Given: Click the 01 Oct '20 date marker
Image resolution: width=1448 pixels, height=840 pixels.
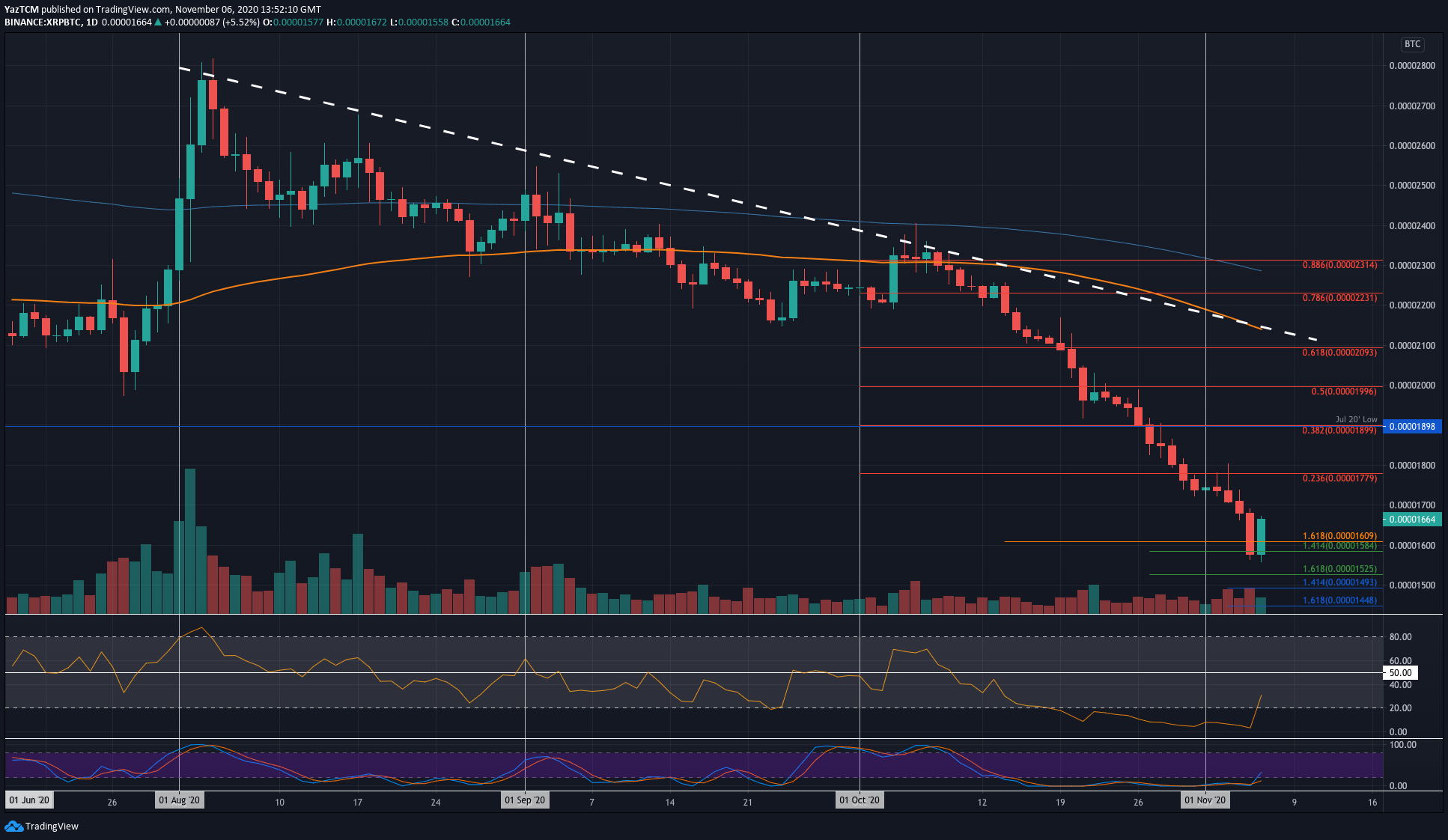Looking at the screenshot, I should pos(860,800).
